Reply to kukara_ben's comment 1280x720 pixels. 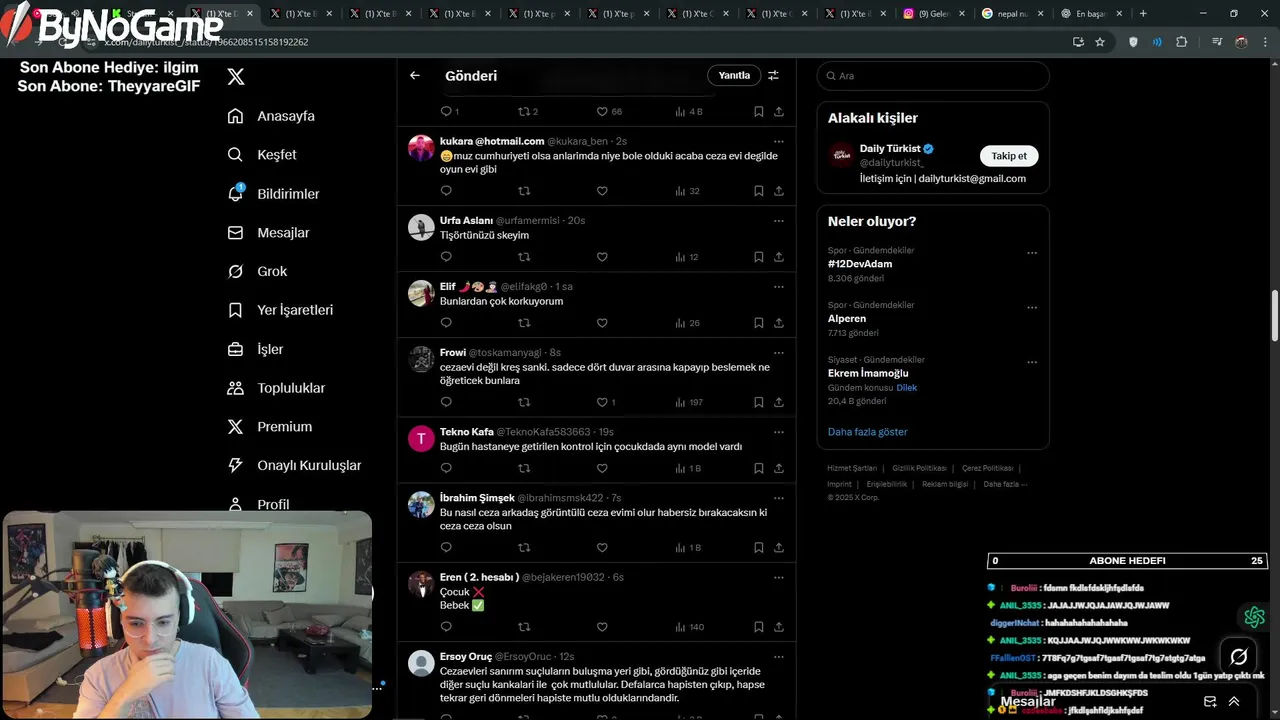point(446,191)
